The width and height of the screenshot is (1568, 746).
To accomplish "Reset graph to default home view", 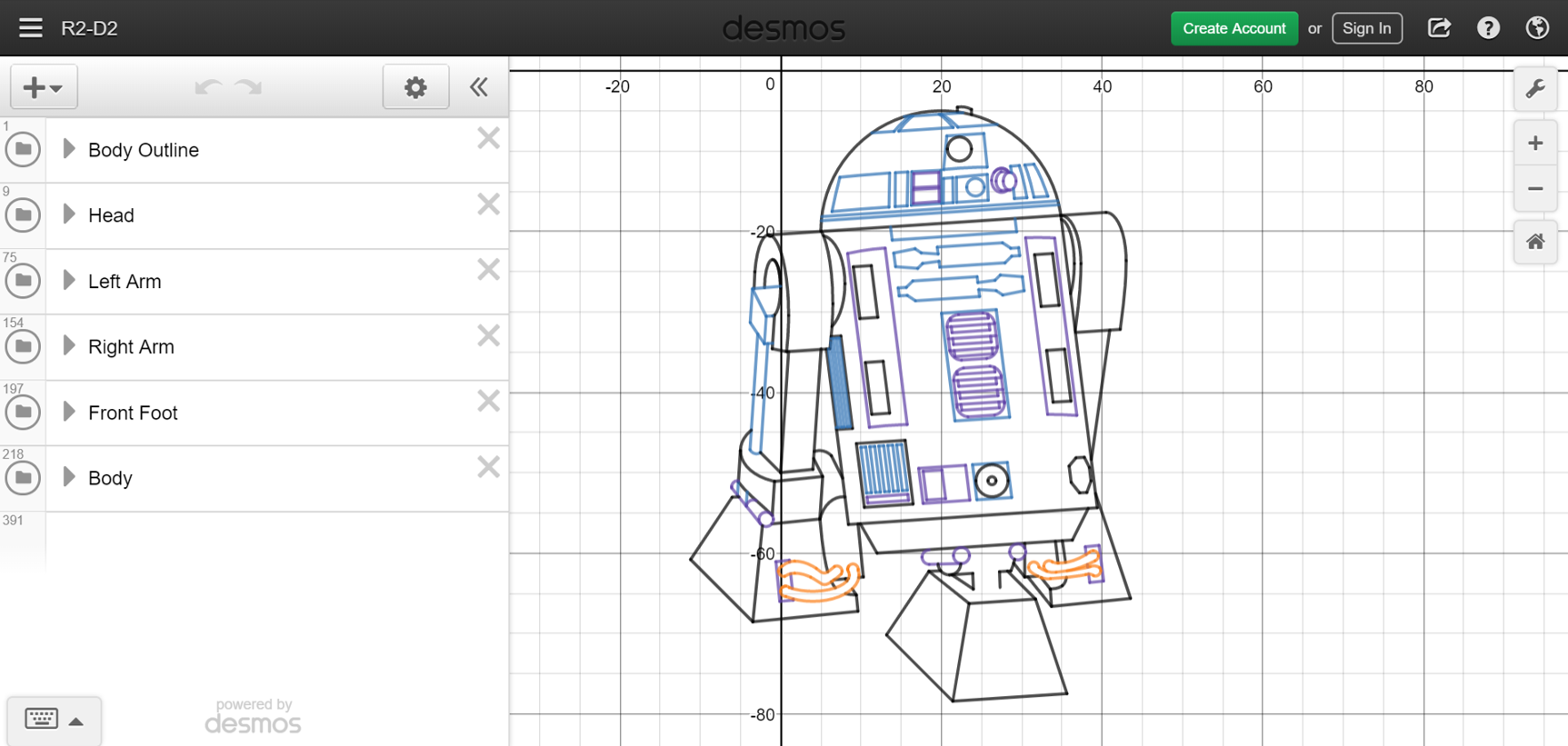I will coord(1535,242).
